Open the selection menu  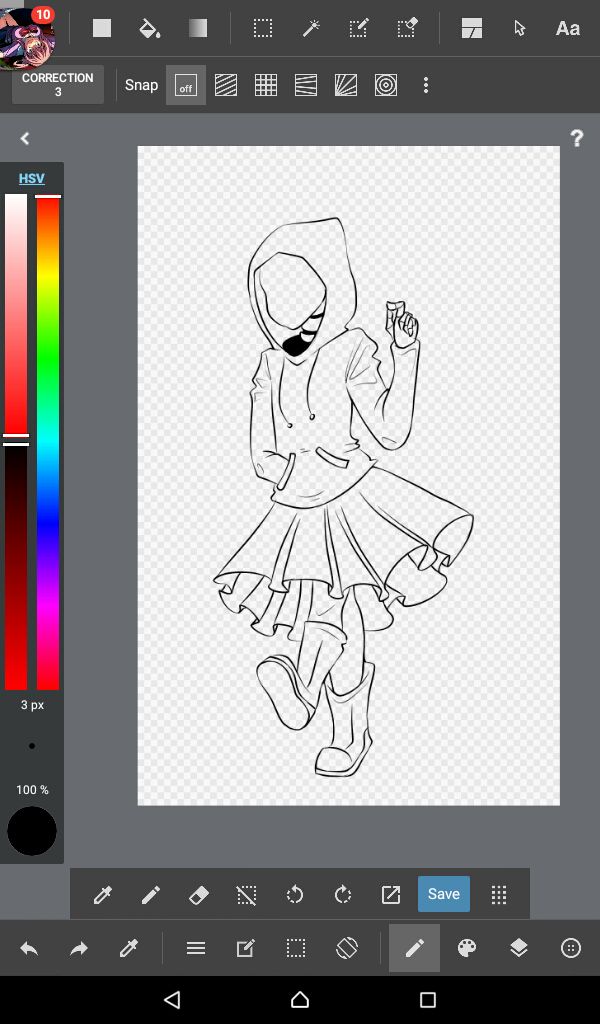point(296,948)
